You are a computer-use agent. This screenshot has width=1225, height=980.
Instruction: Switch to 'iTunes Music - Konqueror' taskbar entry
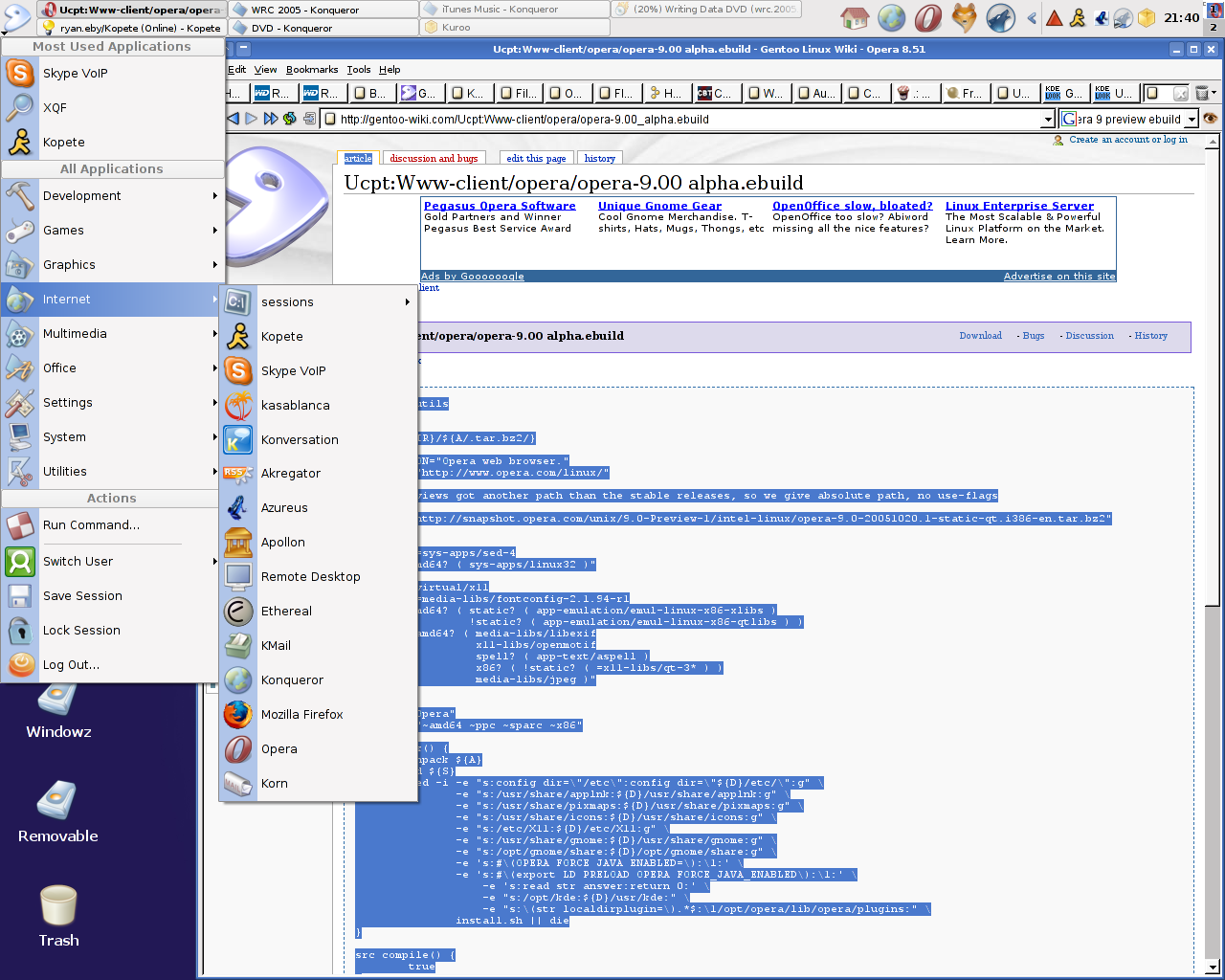tap(515, 10)
